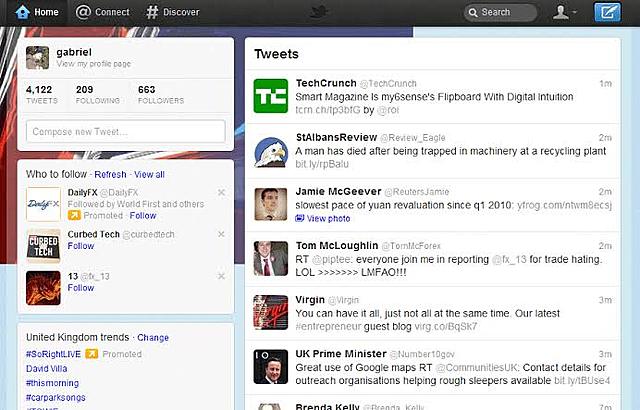The image size is (640, 410).
Task: Click the Home house icon
Action: click(22, 12)
